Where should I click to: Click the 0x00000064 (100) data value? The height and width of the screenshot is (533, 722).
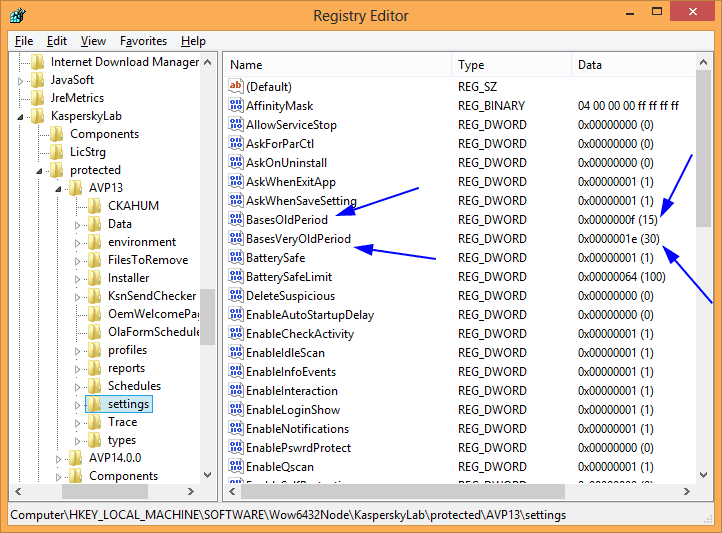(622, 277)
